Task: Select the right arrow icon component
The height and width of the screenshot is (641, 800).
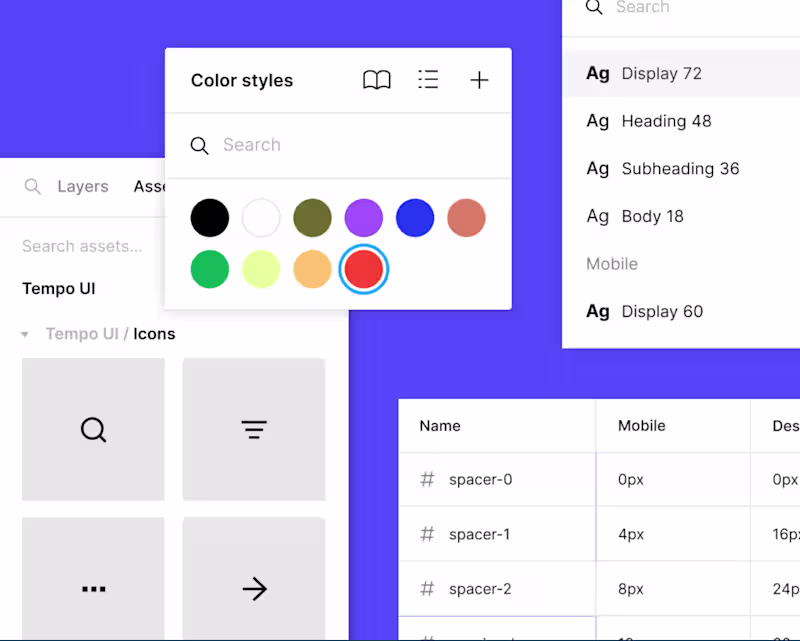Action: click(x=253, y=589)
